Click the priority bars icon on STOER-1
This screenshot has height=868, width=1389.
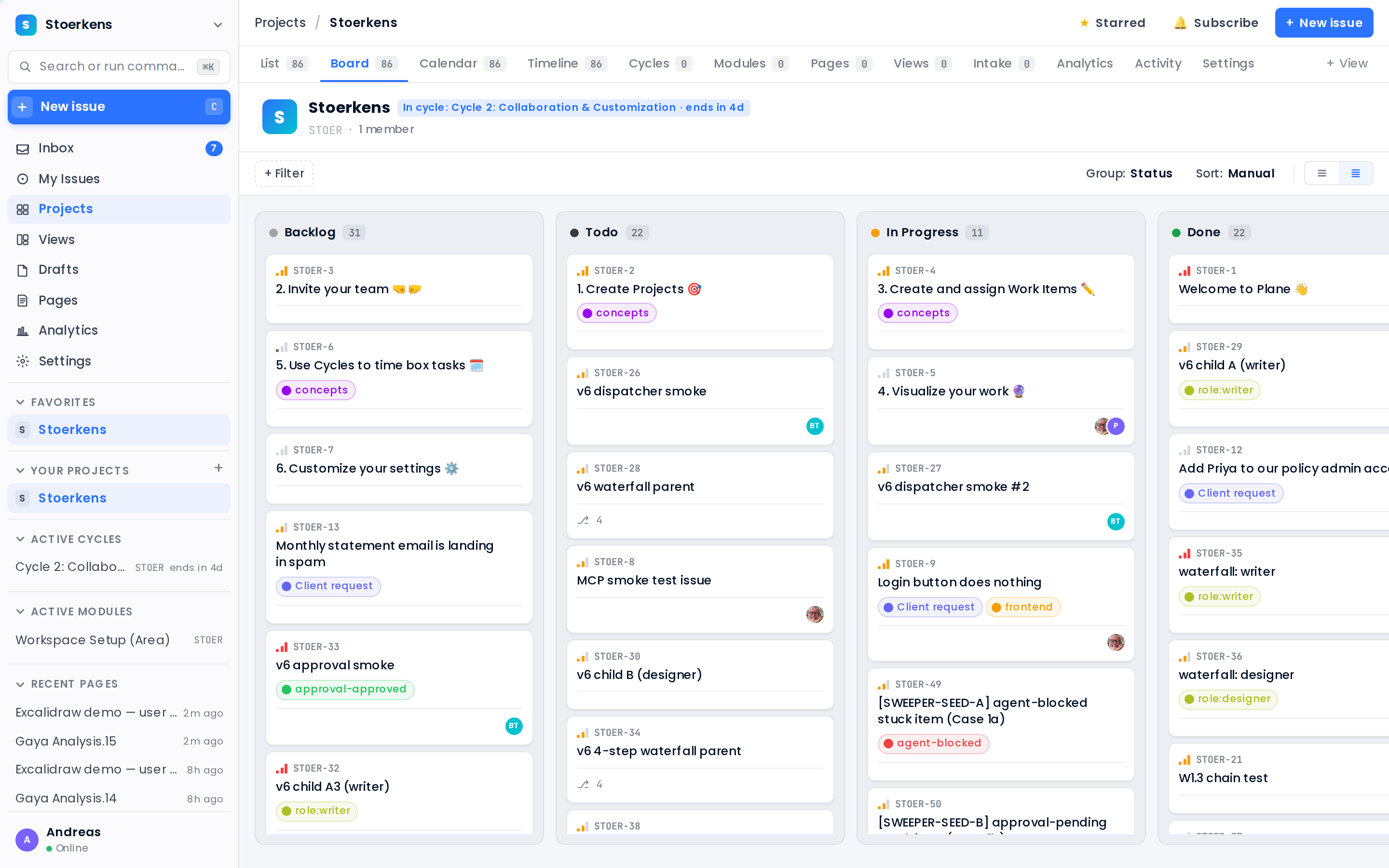pyautogui.click(x=1184, y=271)
